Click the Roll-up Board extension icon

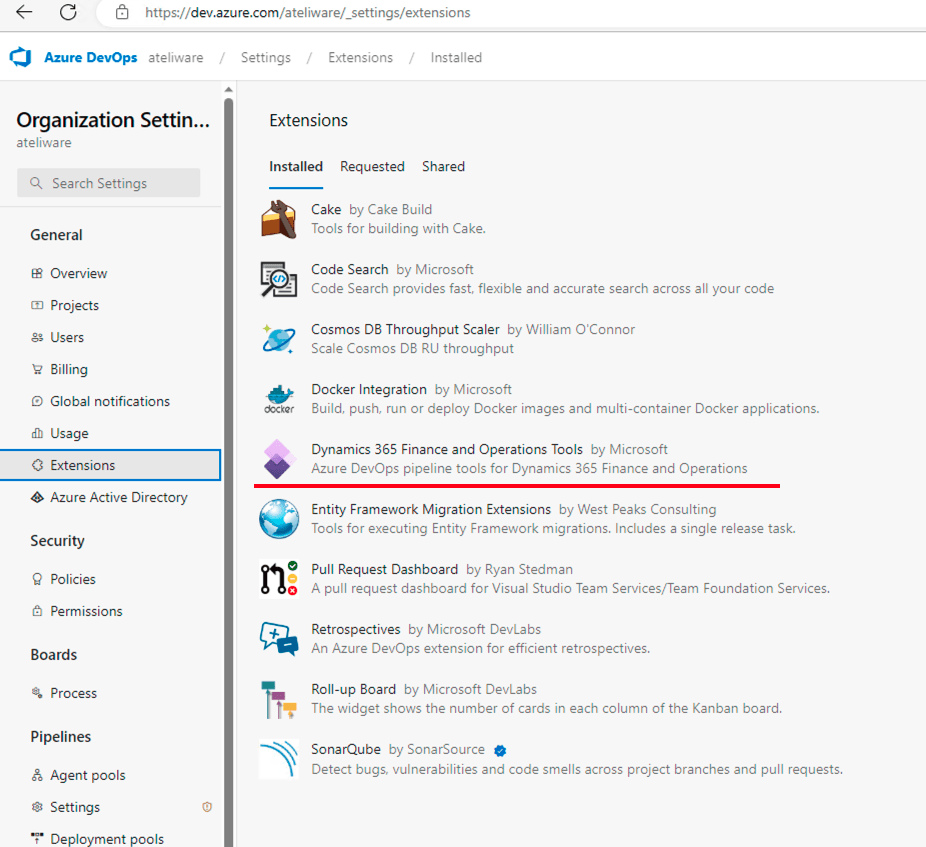click(279, 699)
